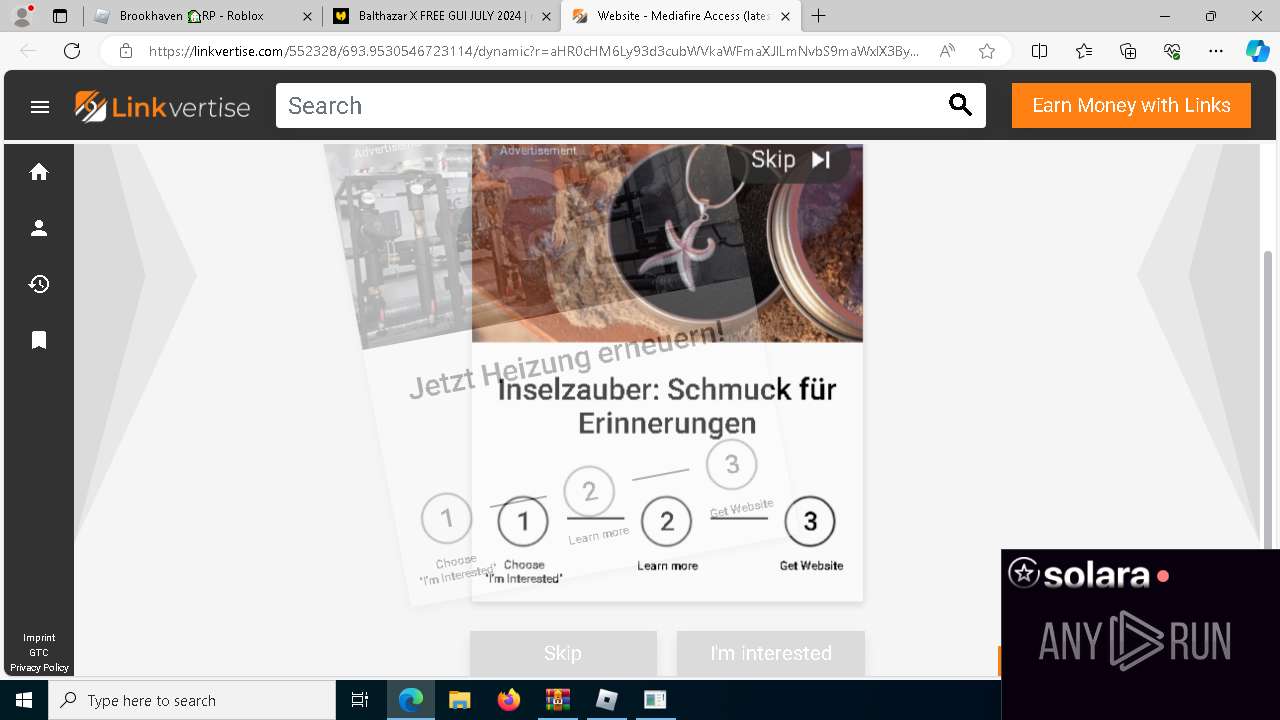Close the Mediafire Access tab

pyautogui.click(x=785, y=16)
